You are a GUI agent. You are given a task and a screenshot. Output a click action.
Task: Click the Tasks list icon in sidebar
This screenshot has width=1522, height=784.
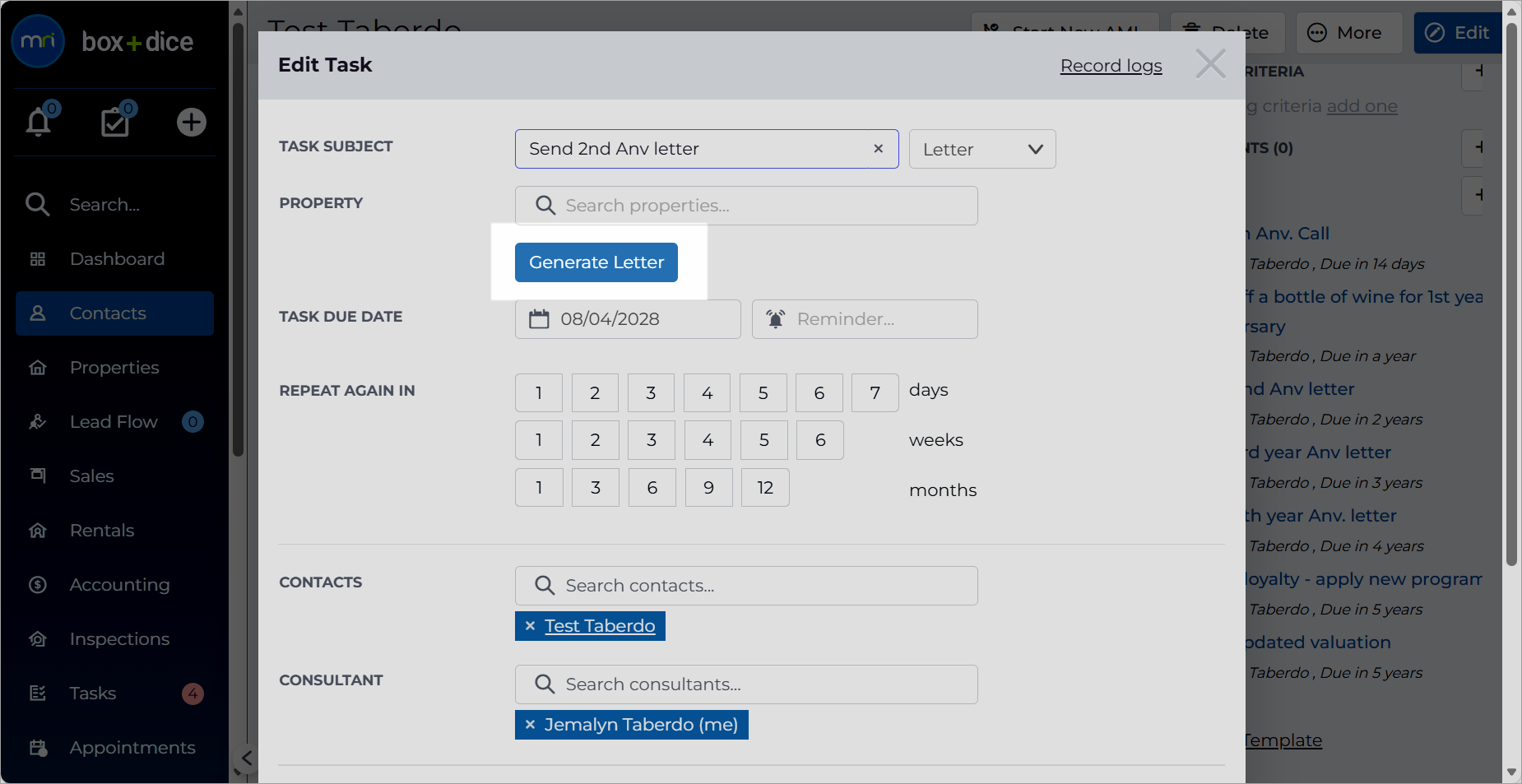[x=38, y=694]
